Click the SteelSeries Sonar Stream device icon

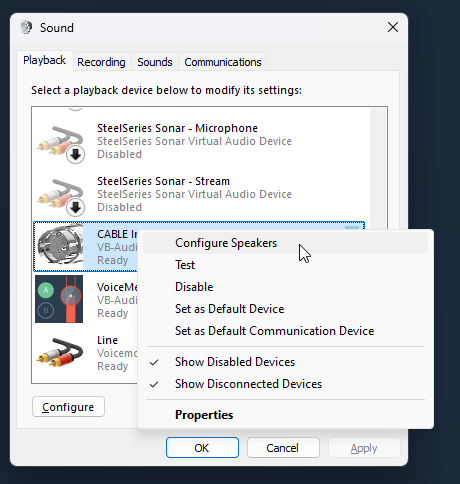point(61,197)
